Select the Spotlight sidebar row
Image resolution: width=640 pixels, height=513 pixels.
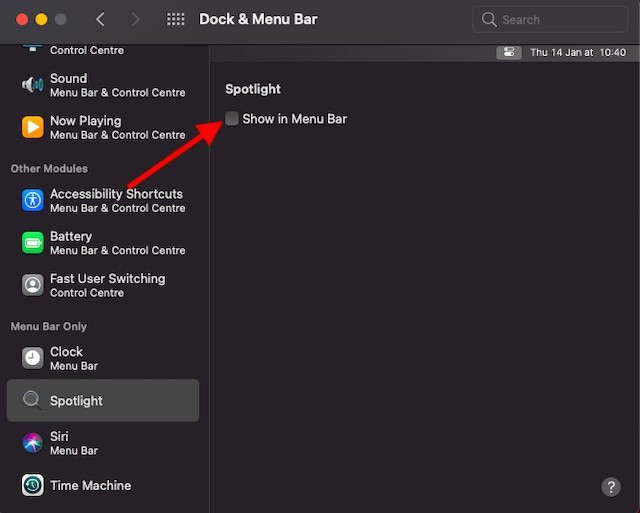[x=103, y=400]
